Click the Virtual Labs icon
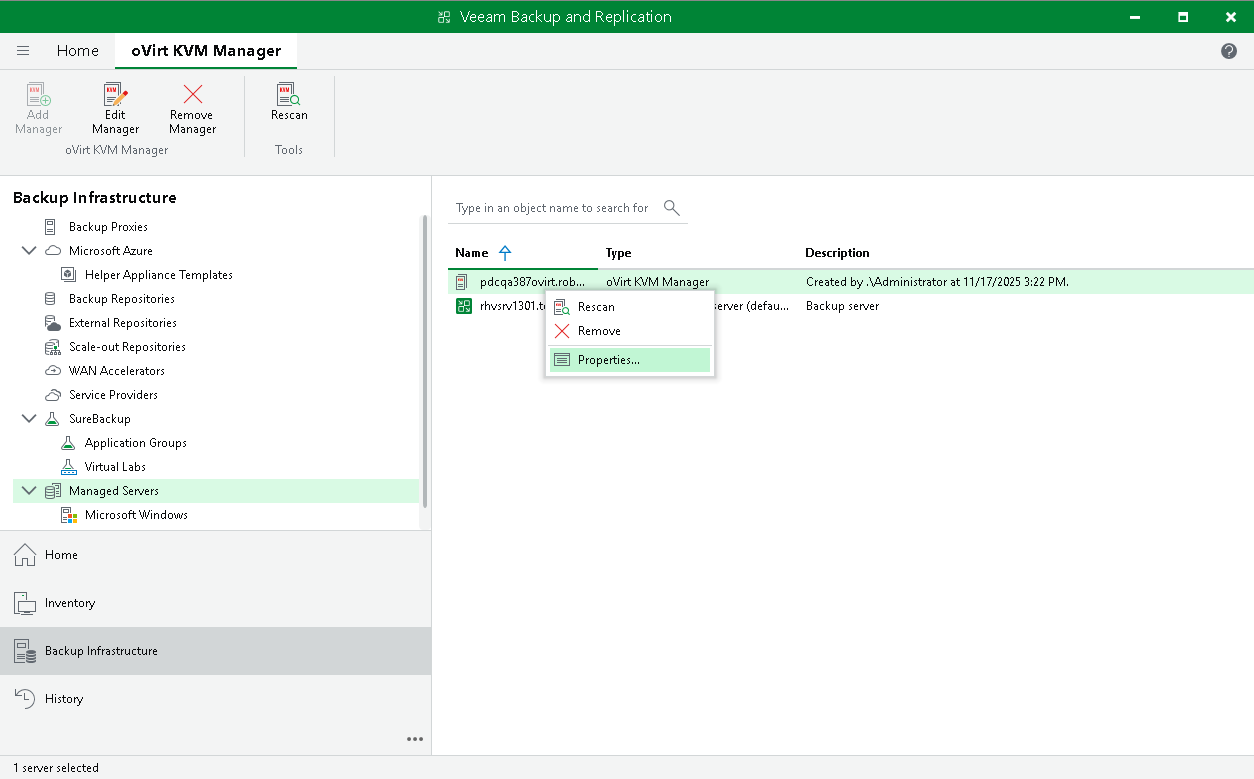Screen dimensions: 1254x779 click(68, 467)
